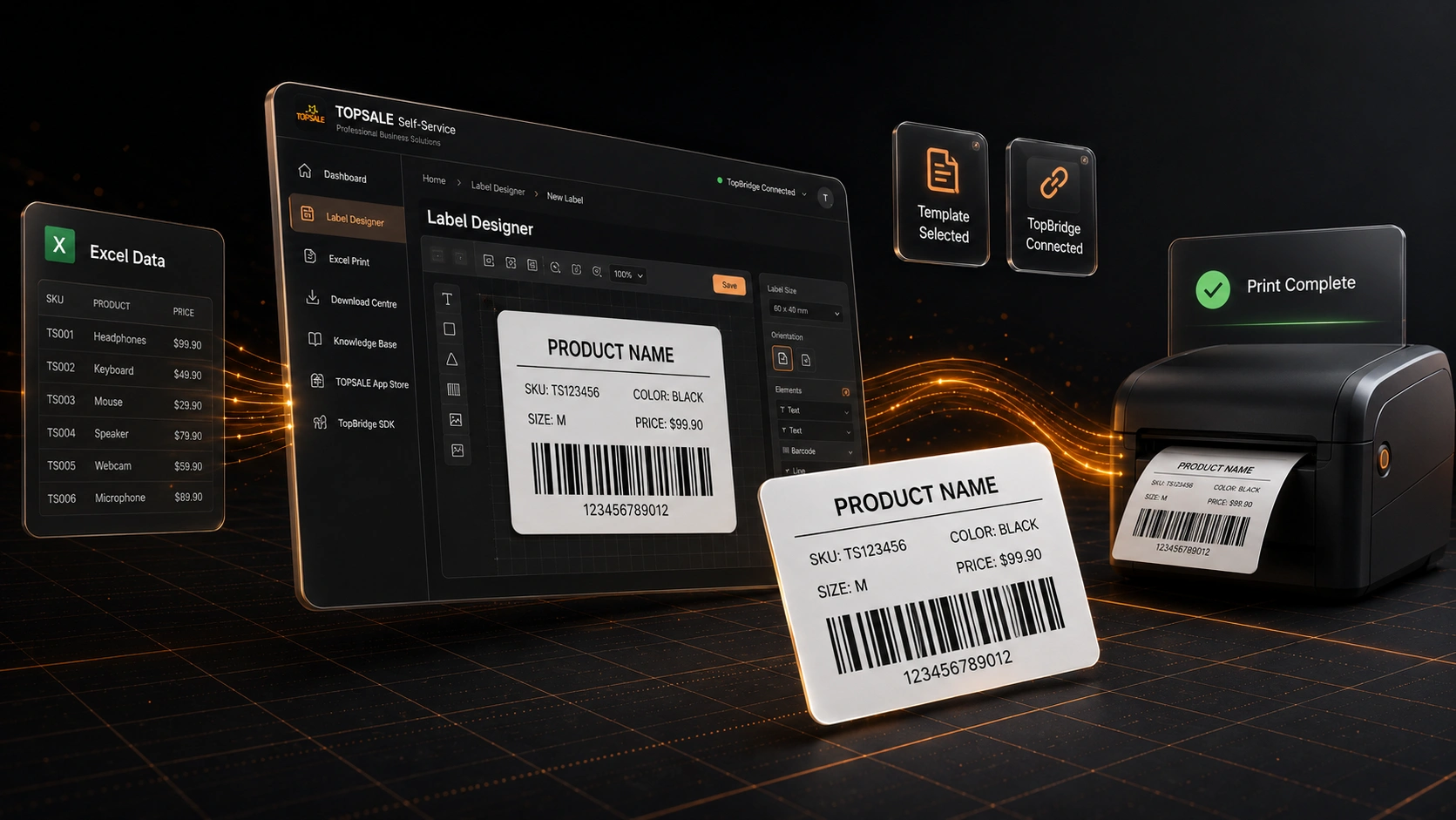Click the TopBridge SDK sidebar icon
Screen dimensions: 1456x820
320,422
